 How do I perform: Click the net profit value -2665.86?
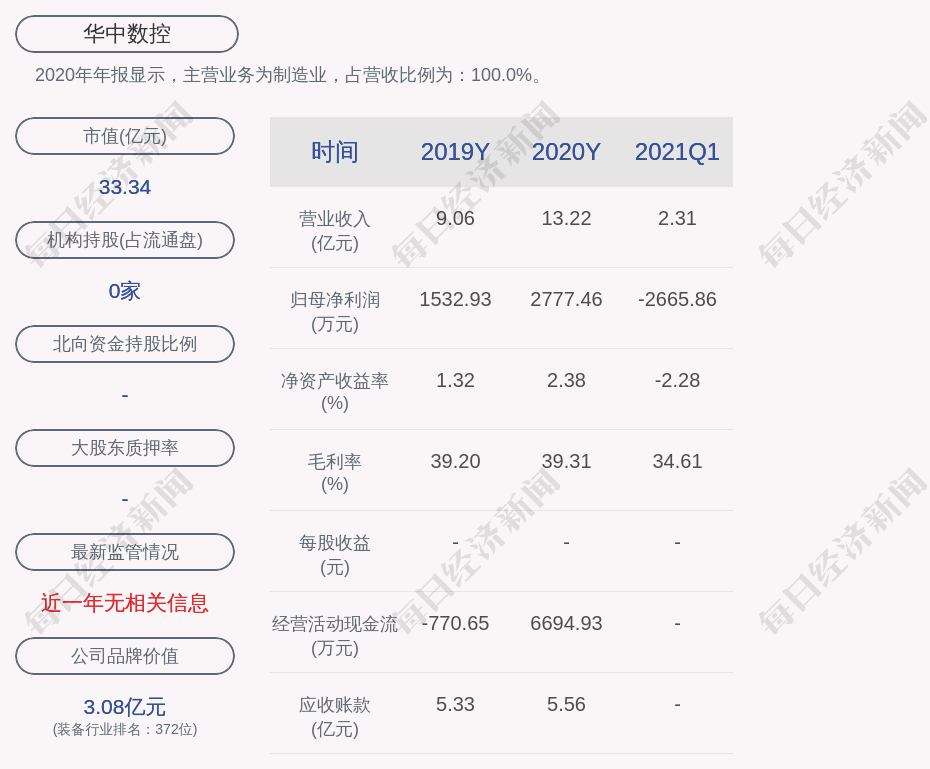click(x=677, y=299)
